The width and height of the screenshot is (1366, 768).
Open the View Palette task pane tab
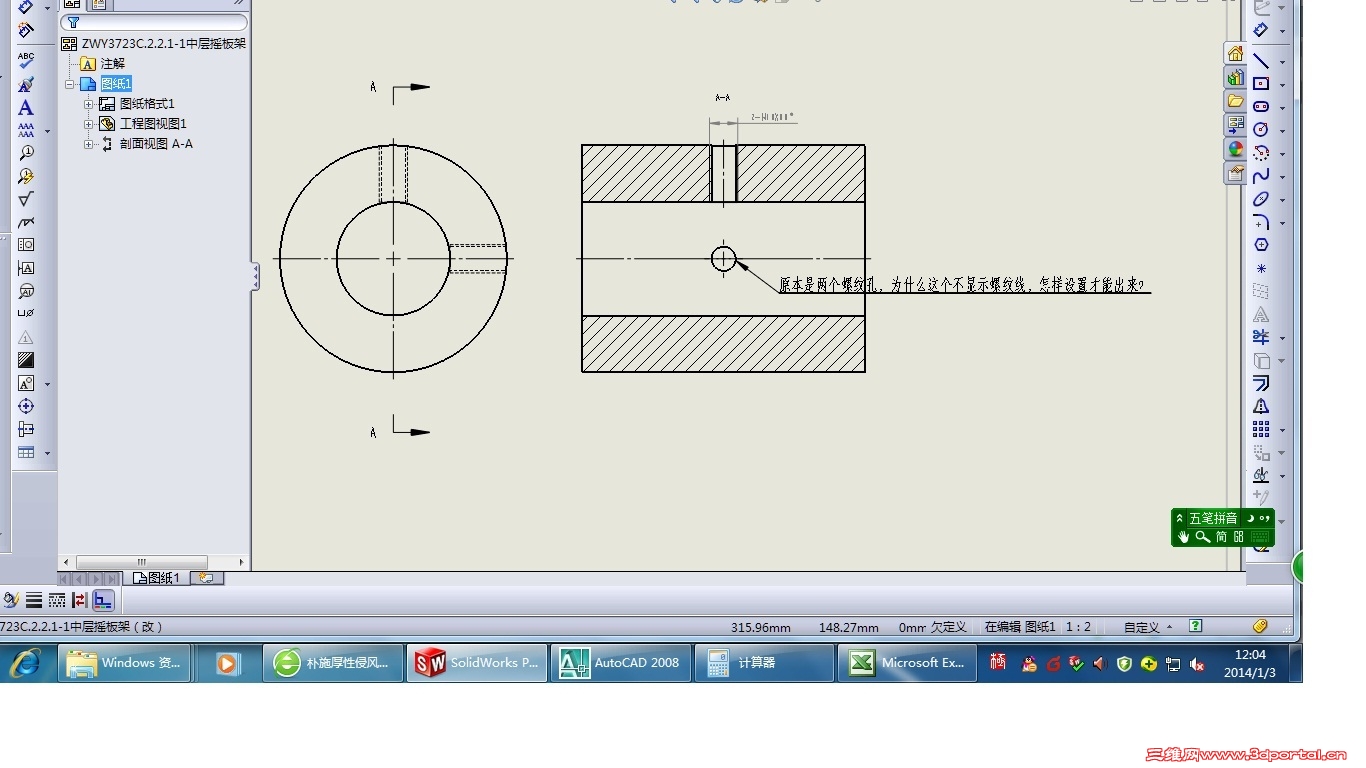point(1235,125)
